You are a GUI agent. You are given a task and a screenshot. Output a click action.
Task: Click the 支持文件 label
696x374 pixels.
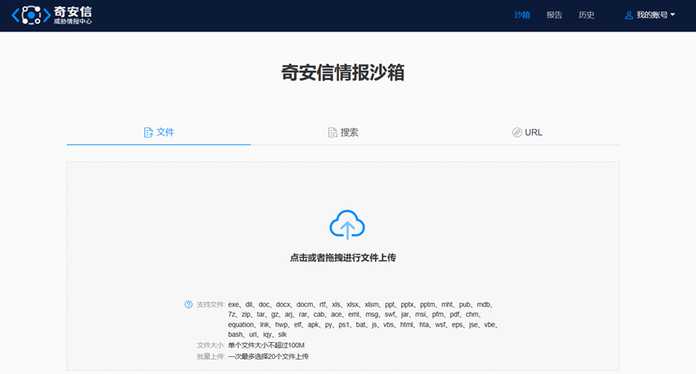click(x=210, y=304)
